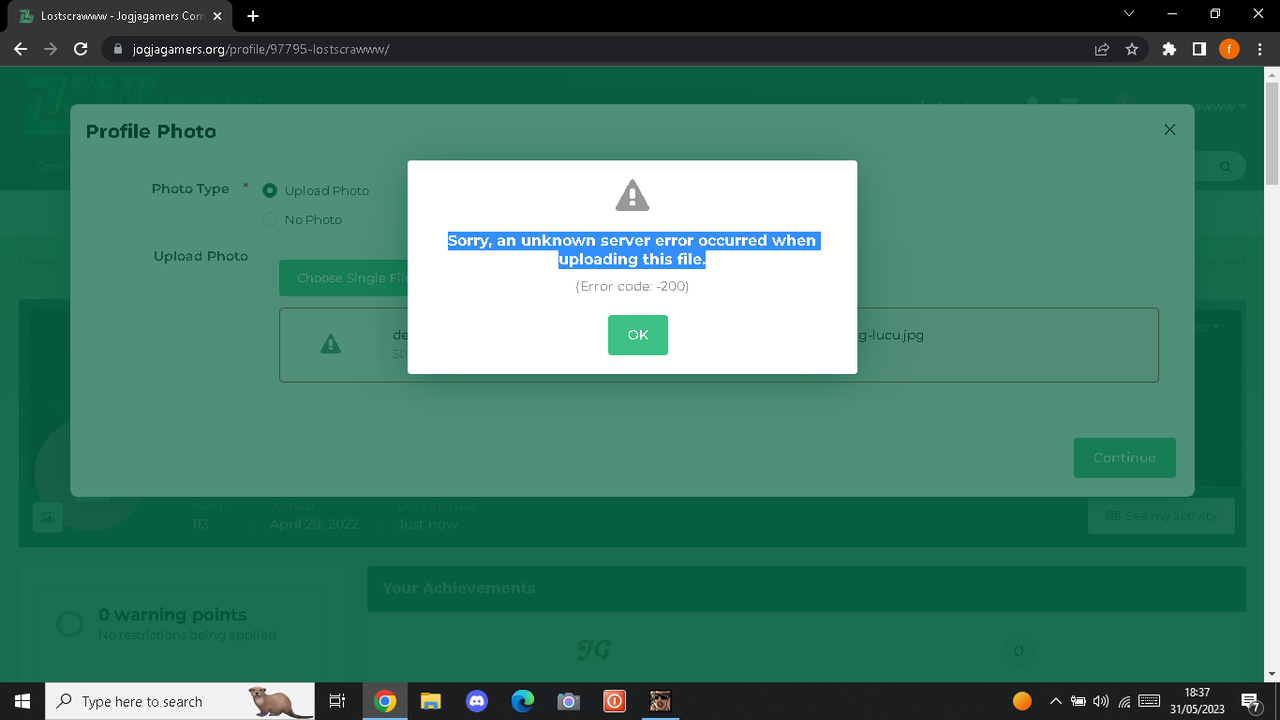1280x720 pixels.
Task: Open the Chrome three-dot menu
Action: (x=1259, y=49)
